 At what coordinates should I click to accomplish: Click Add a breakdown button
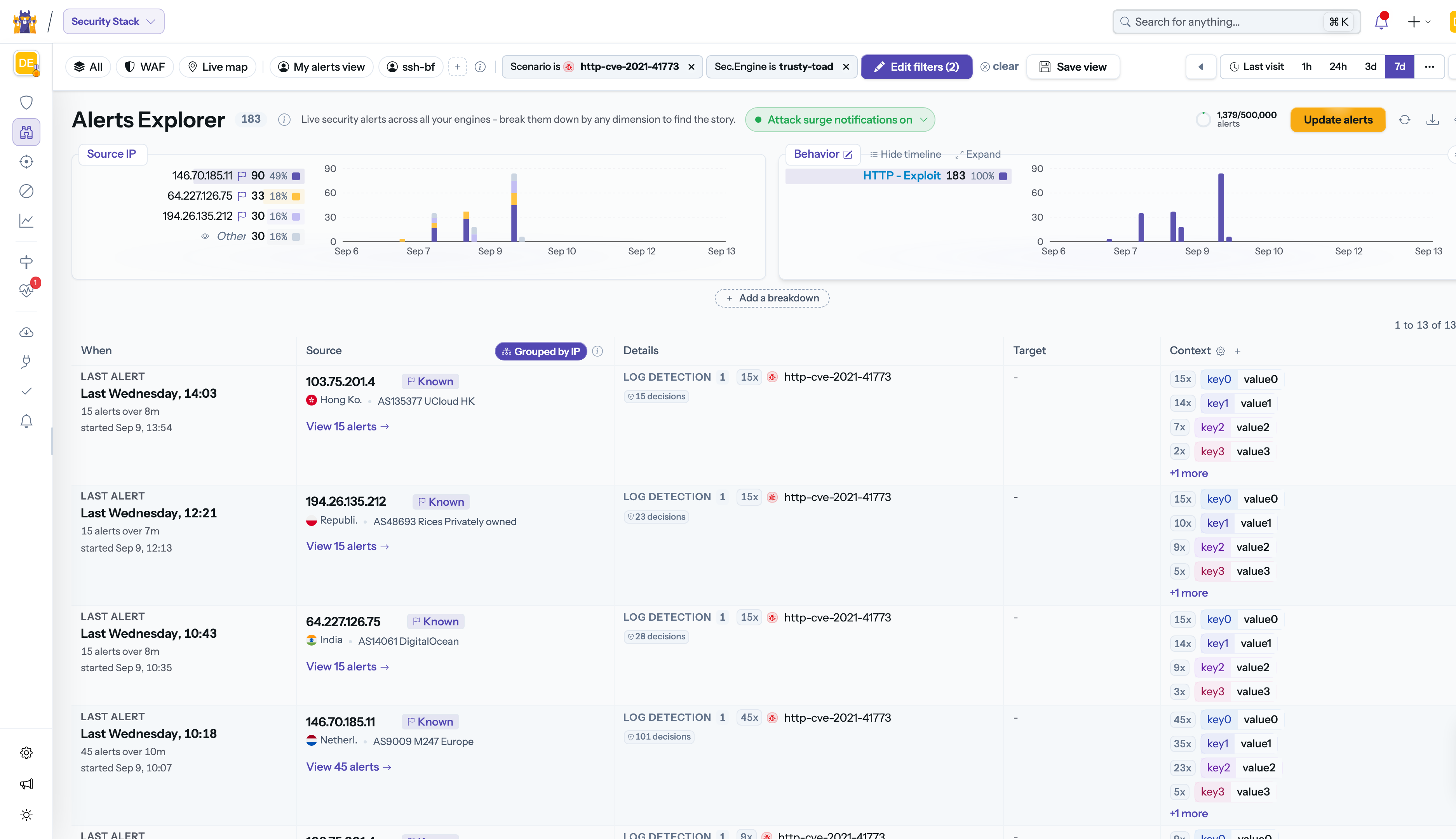tap(772, 298)
